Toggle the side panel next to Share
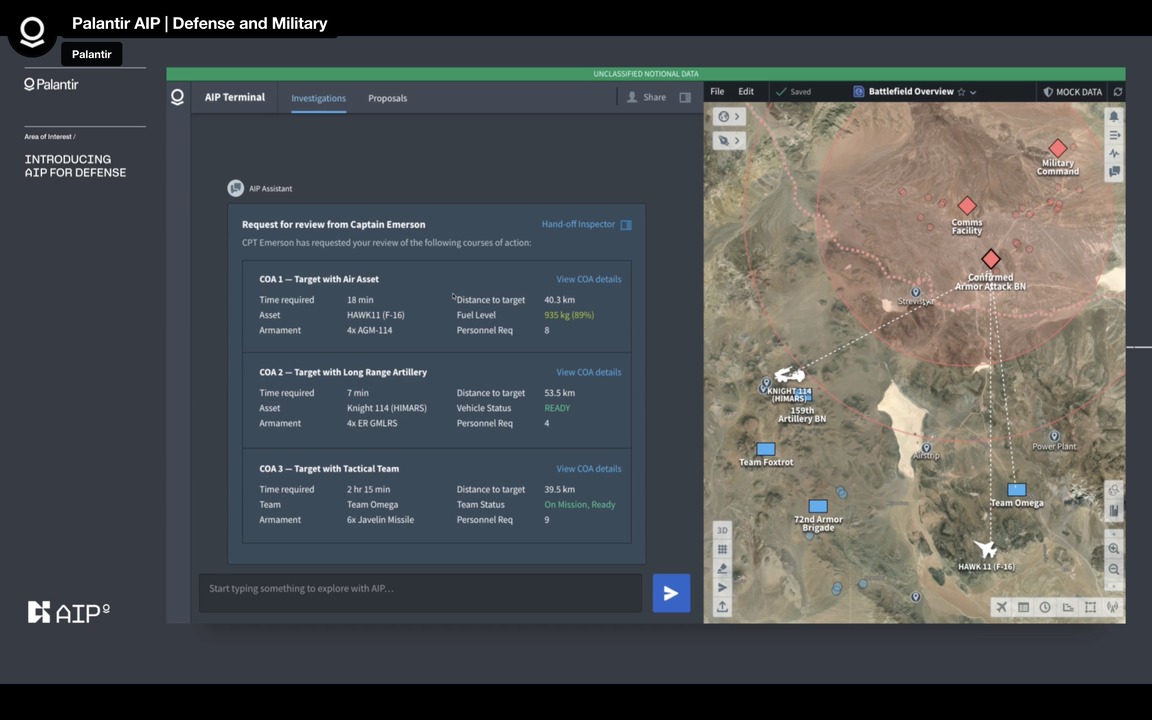The image size is (1152, 720). click(685, 98)
